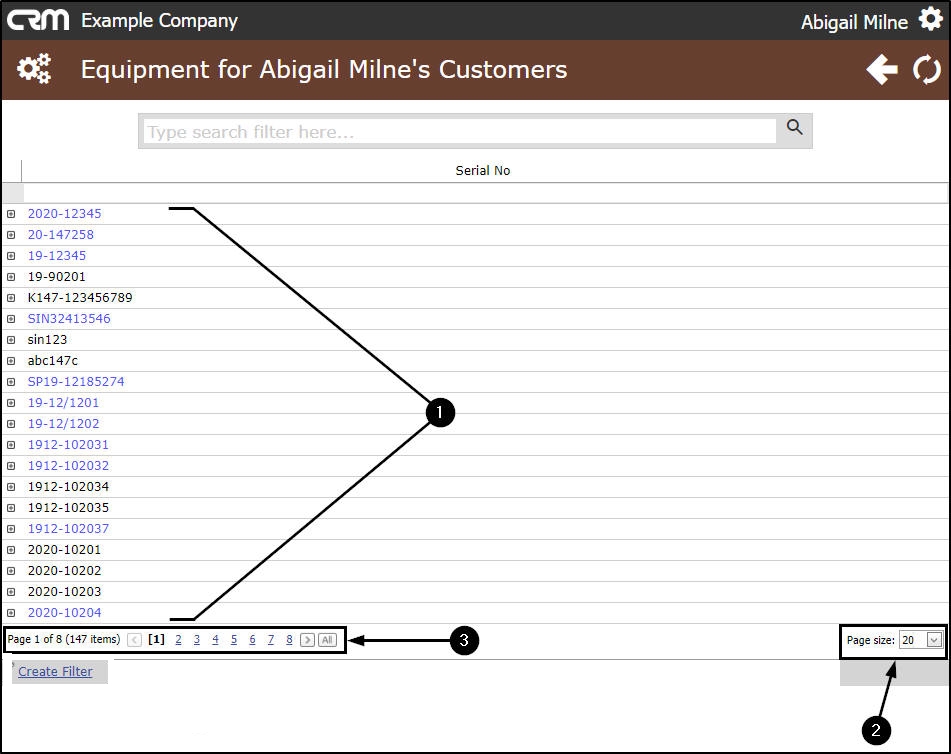
Task: Go to page 7 of results
Action: [271, 639]
